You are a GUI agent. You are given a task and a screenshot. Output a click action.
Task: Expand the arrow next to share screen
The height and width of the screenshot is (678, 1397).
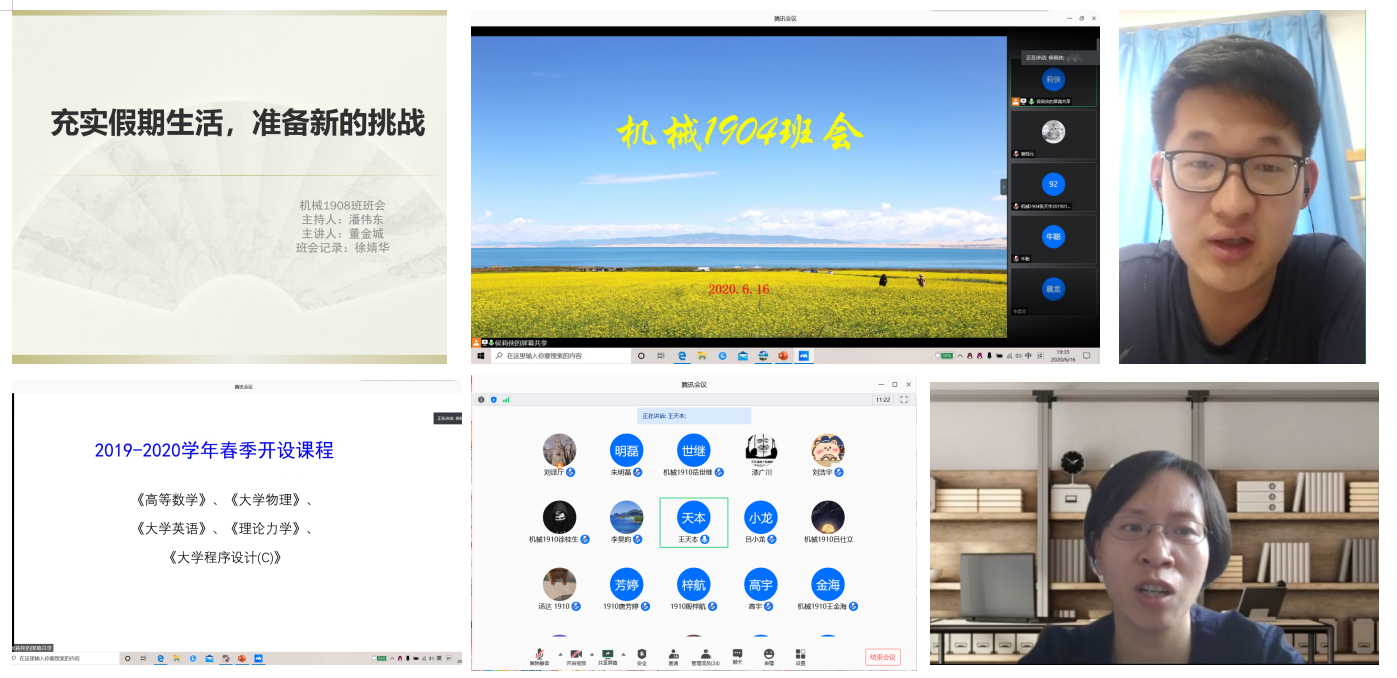[623, 653]
